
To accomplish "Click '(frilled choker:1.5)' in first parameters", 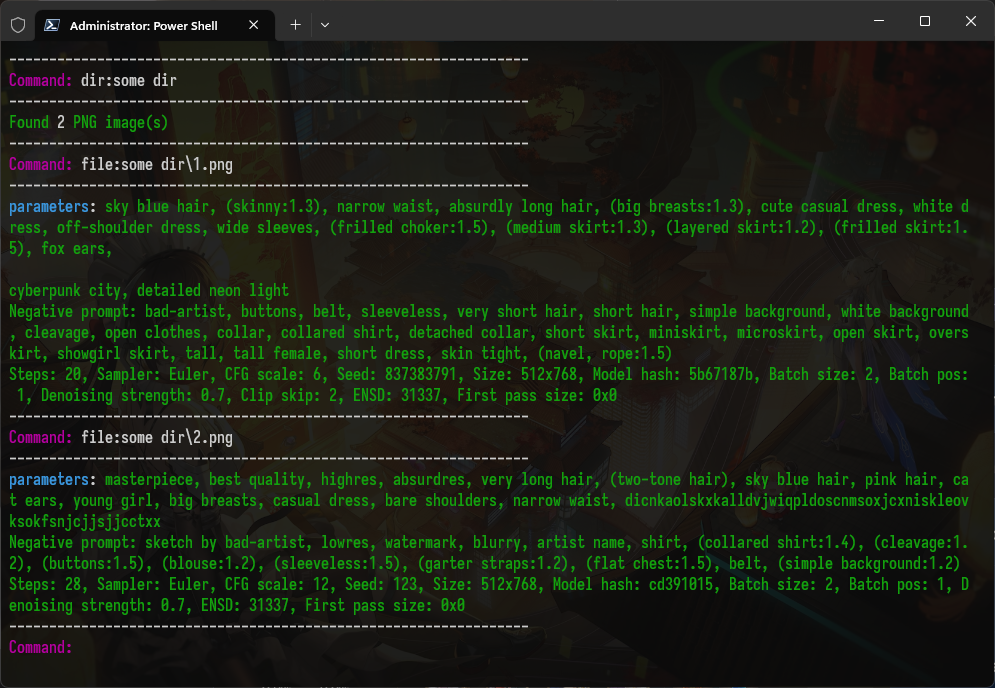I will pos(409,228).
